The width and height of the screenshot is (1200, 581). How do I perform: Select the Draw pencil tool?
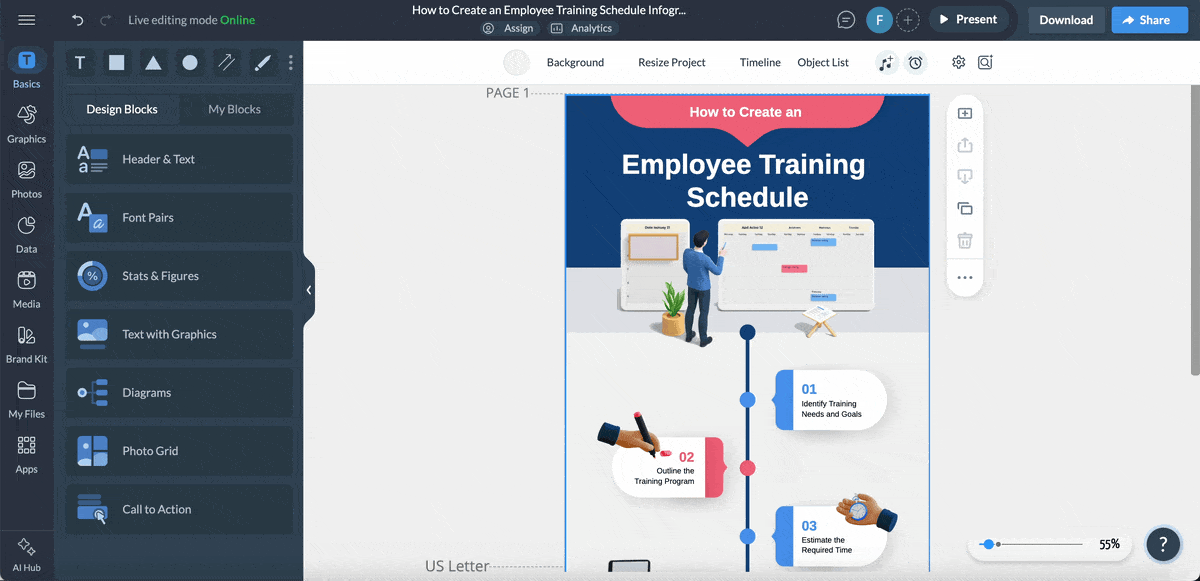262,62
